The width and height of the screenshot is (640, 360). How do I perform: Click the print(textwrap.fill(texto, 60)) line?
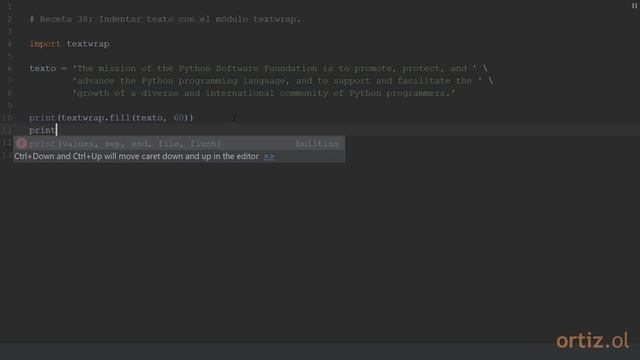click(x=111, y=118)
